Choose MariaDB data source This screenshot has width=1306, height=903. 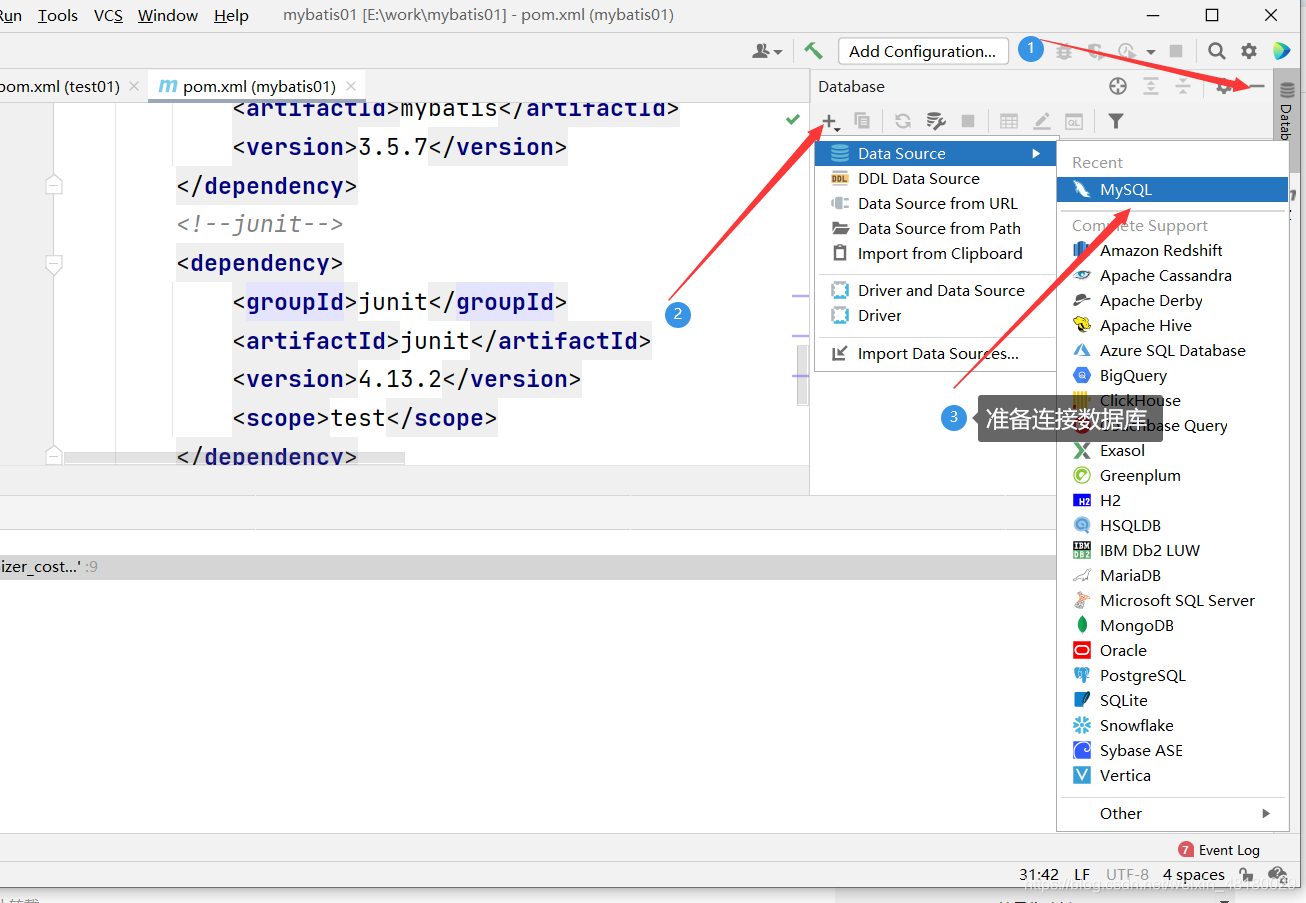1172,575
